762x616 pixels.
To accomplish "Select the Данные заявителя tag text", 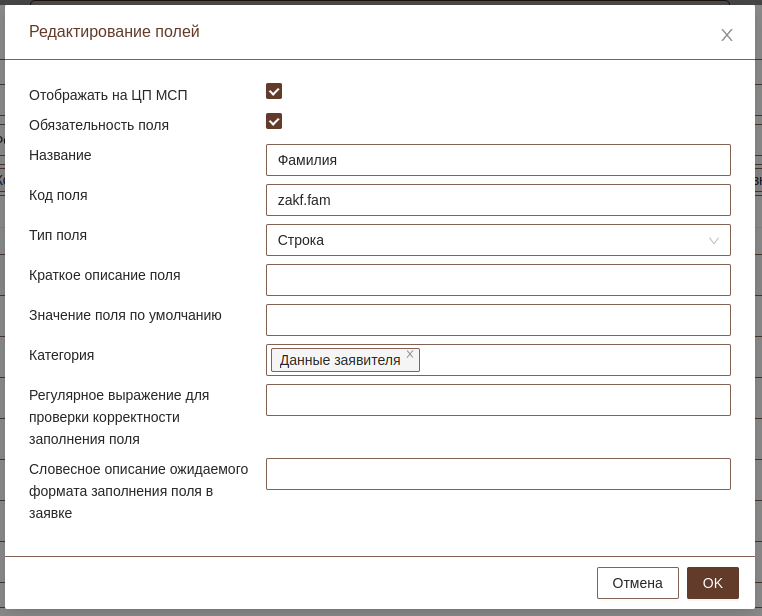I will coord(339,360).
